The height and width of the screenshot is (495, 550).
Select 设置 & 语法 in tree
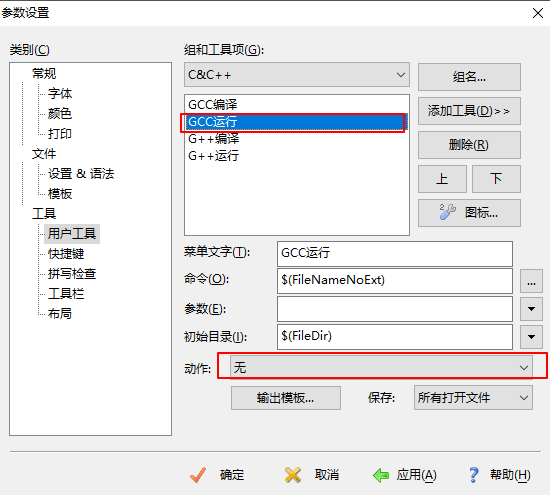coord(81,174)
